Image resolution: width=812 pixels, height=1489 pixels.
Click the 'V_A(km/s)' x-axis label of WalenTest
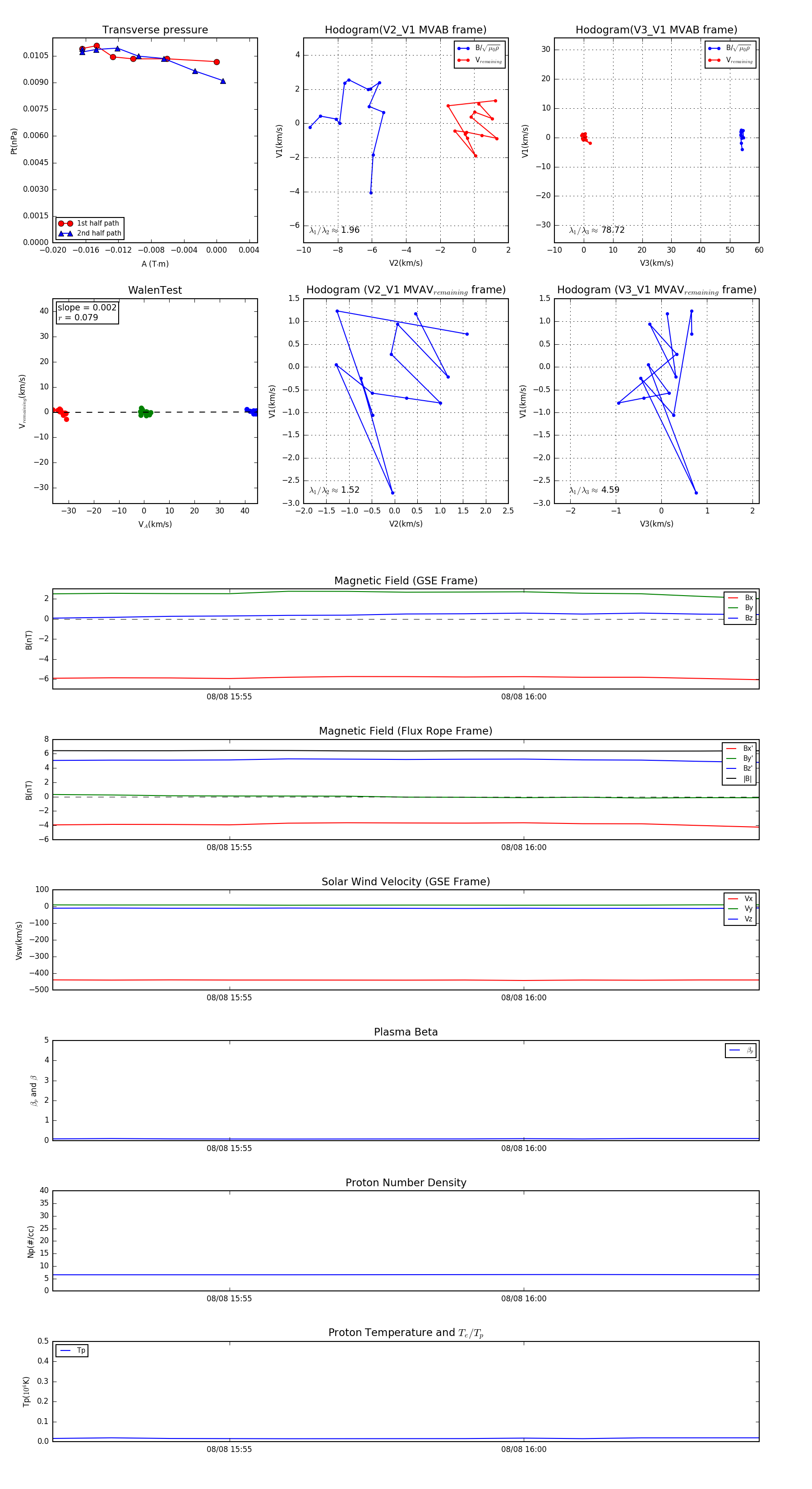pos(155,524)
